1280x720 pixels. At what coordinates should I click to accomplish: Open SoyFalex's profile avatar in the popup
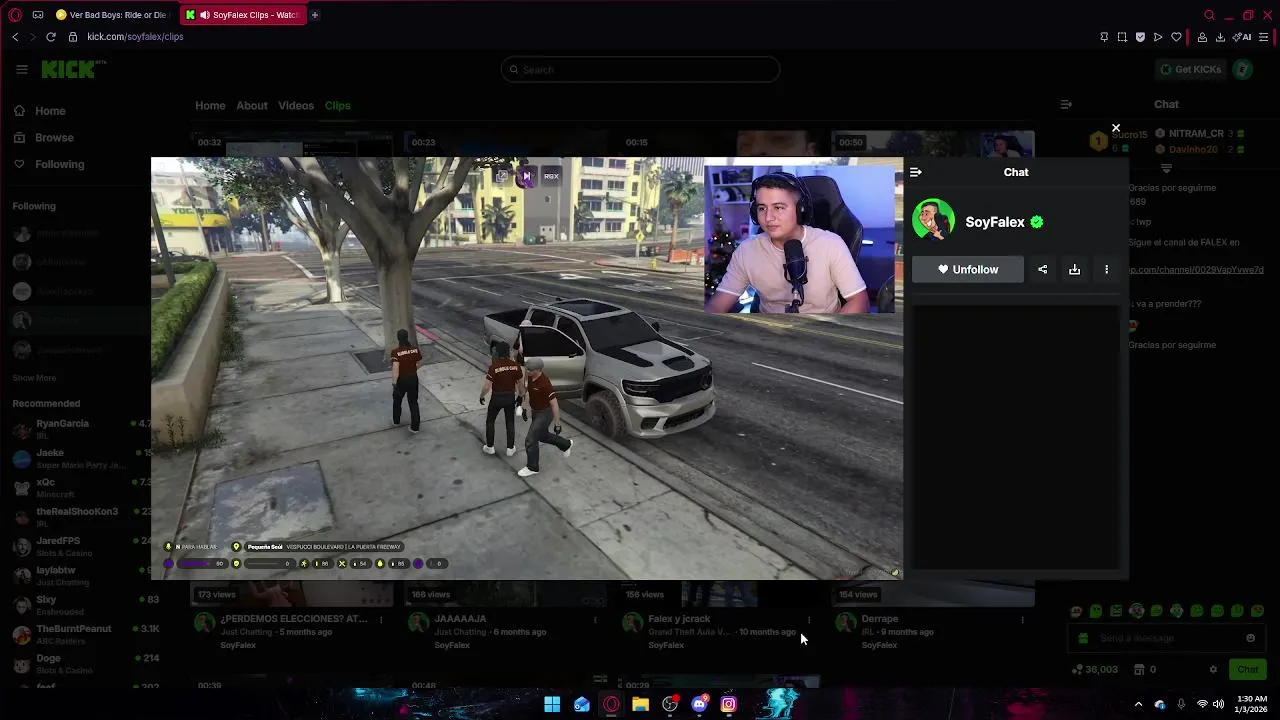[933, 221]
